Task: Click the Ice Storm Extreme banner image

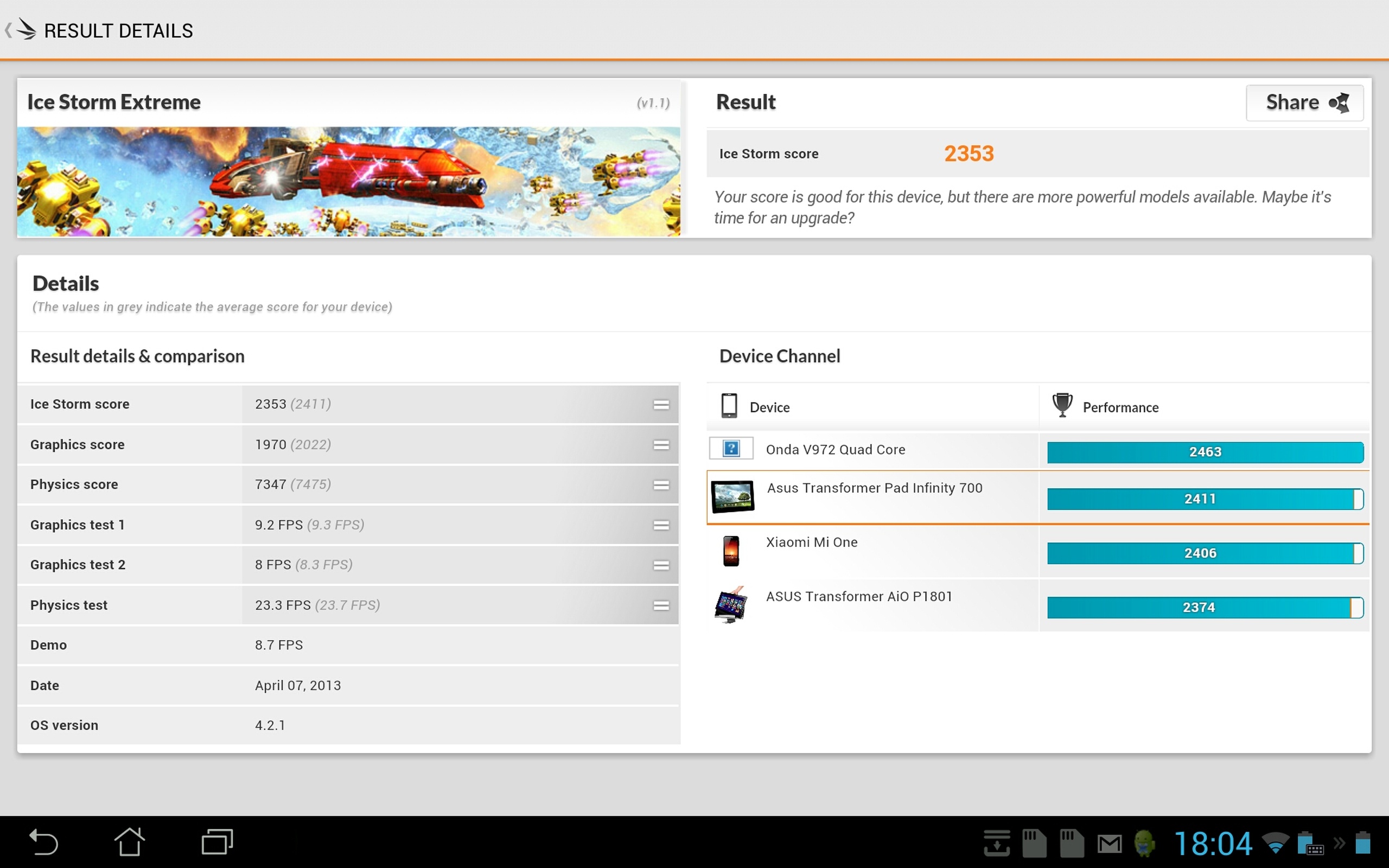Action: coord(348,181)
